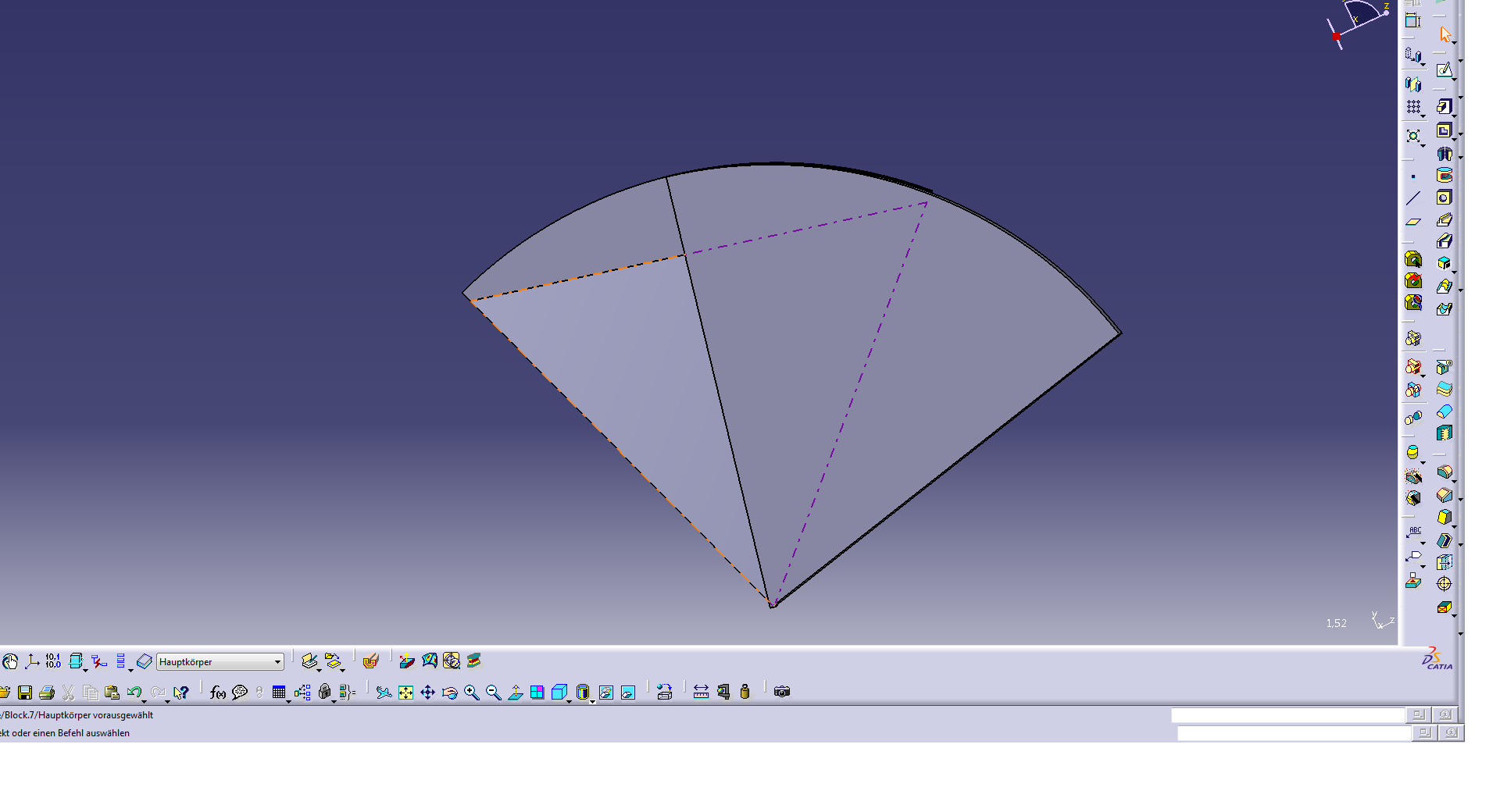Select the Sketcher tool icon
1500x812 pixels.
(1444, 70)
